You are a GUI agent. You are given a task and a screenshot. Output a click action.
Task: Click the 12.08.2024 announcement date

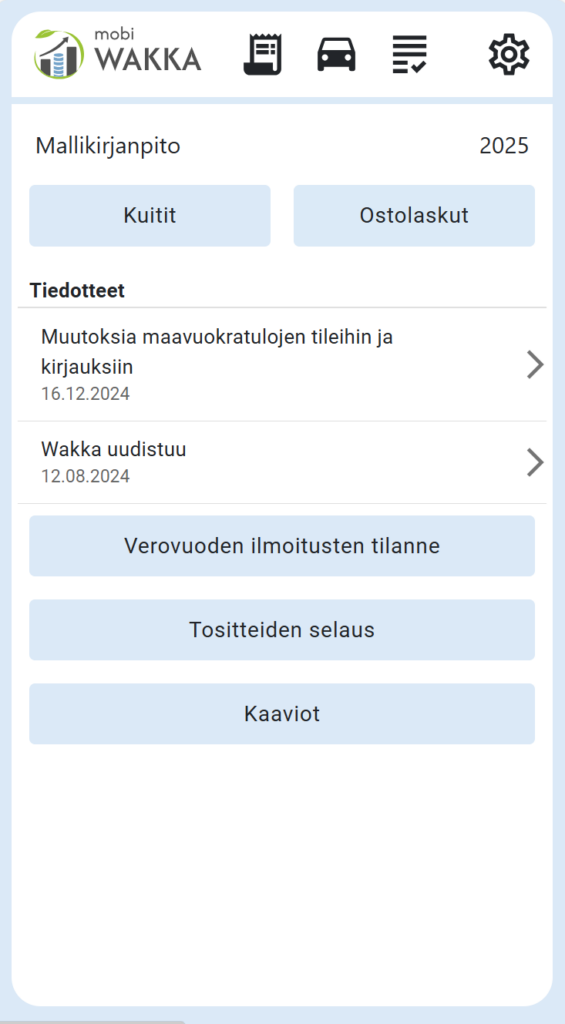(86, 476)
